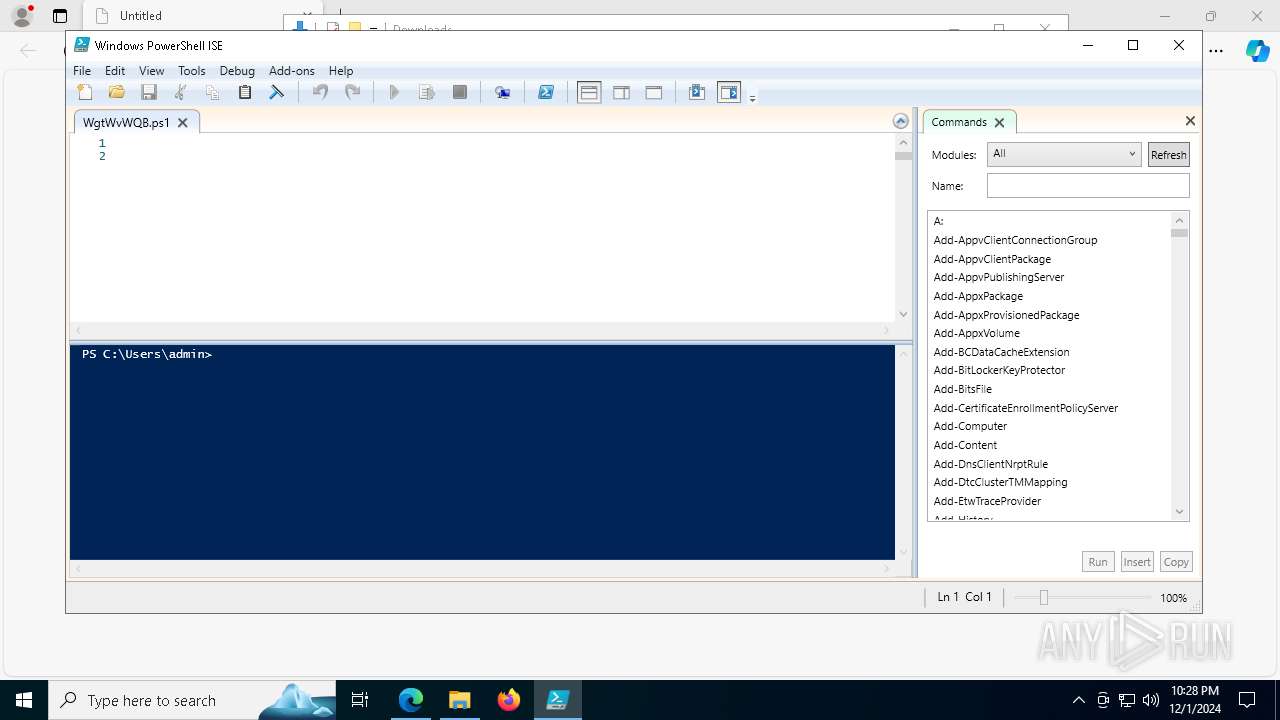Clear console pane with the brush icon
The width and height of the screenshot is (1280, 720).
click(277, 92)
